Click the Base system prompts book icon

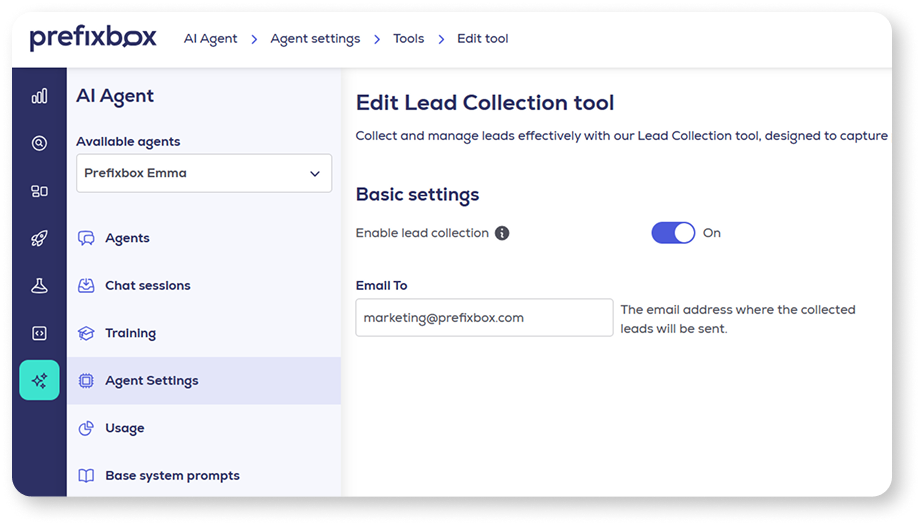tap(86, 476)
